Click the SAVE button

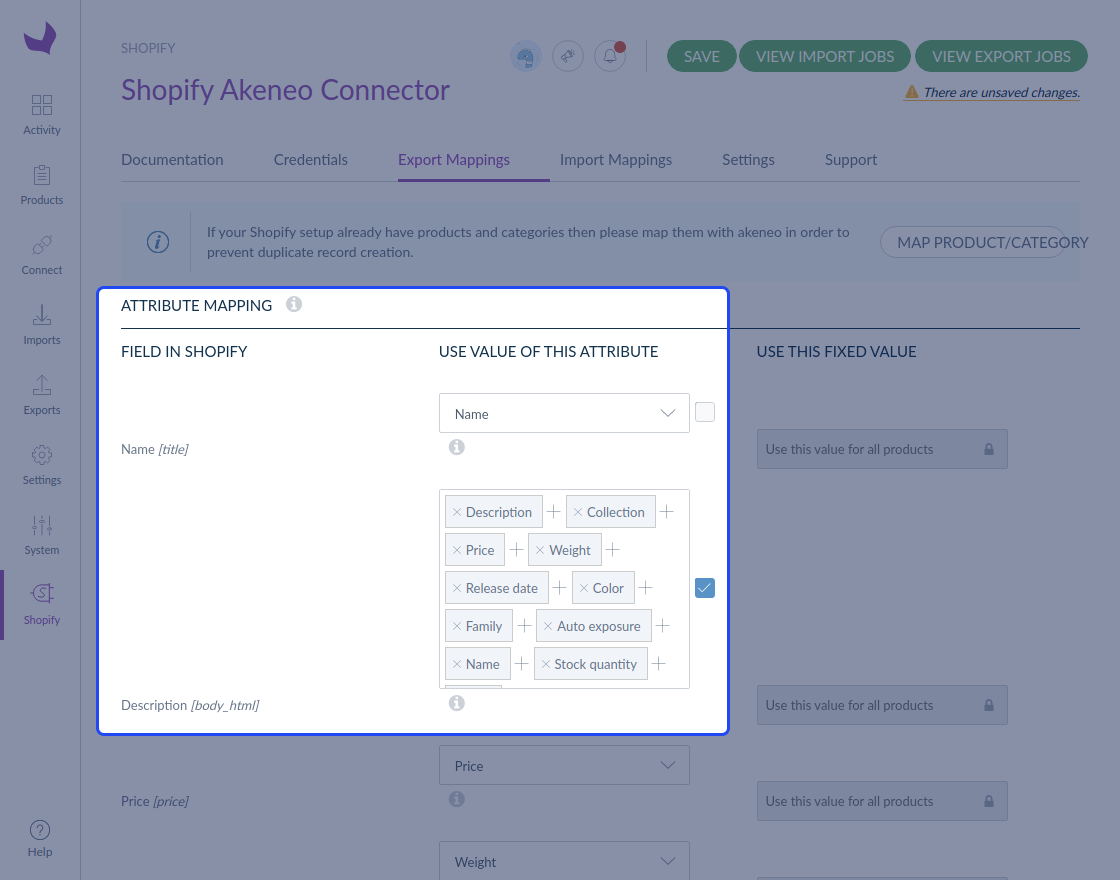click(701, 56)
